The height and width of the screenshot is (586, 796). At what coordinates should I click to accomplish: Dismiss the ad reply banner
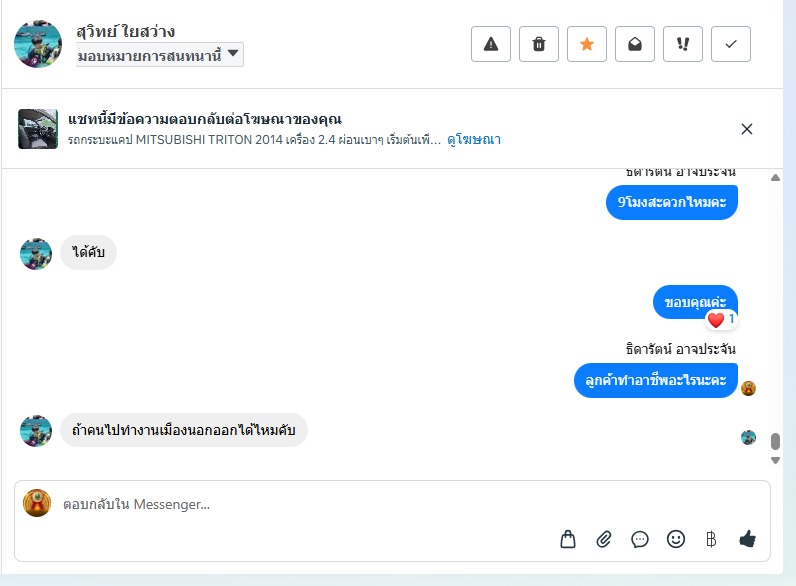pyautogui.click(x=747, y=129)
